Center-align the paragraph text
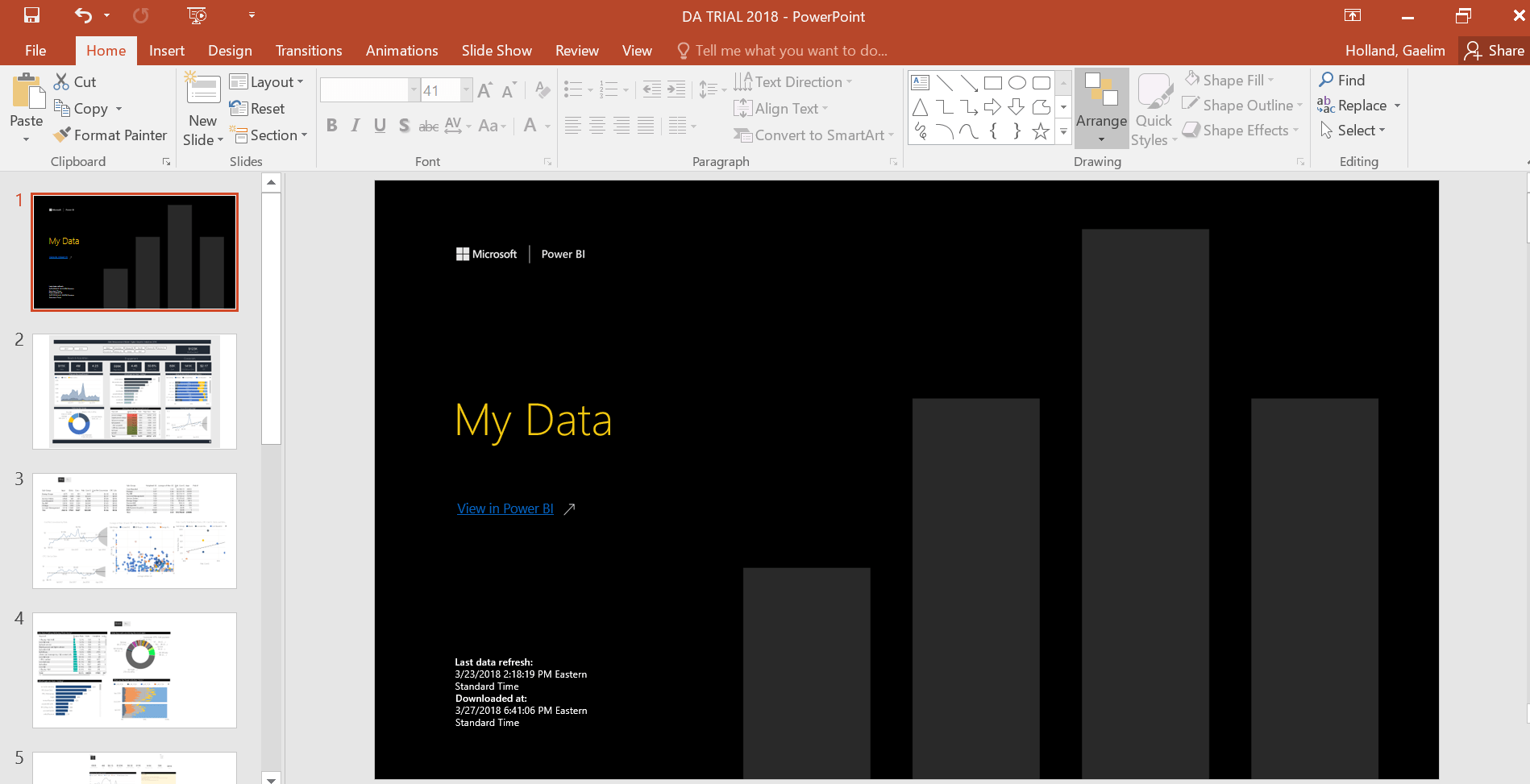Image resolution: width=1530 pixels, height=784 pixels. 597,125
